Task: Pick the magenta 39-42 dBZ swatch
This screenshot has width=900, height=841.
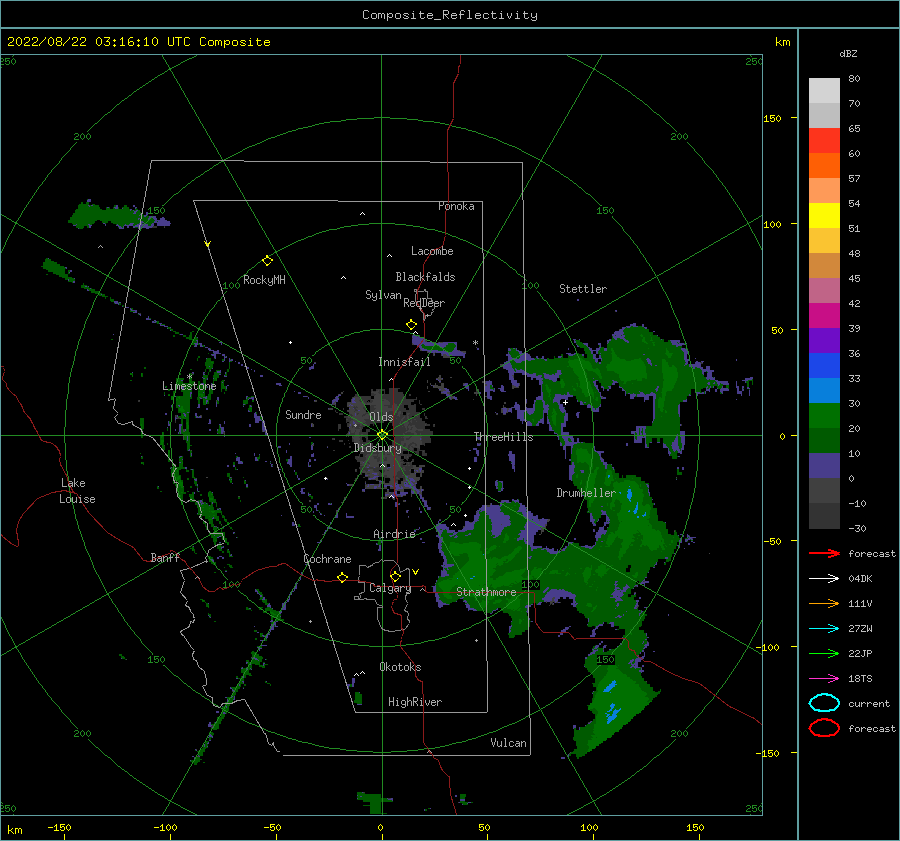Action: [x=824, y=316]
